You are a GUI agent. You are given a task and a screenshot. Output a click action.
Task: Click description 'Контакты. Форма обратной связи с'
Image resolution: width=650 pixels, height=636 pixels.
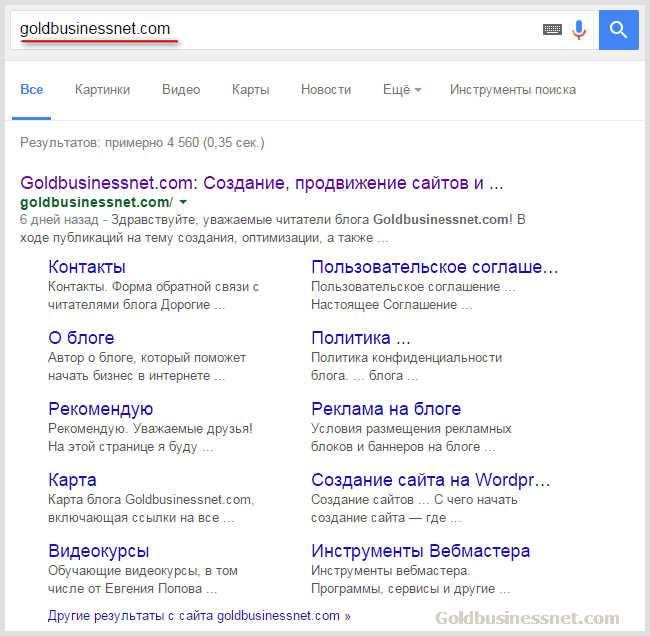point(153,286)
